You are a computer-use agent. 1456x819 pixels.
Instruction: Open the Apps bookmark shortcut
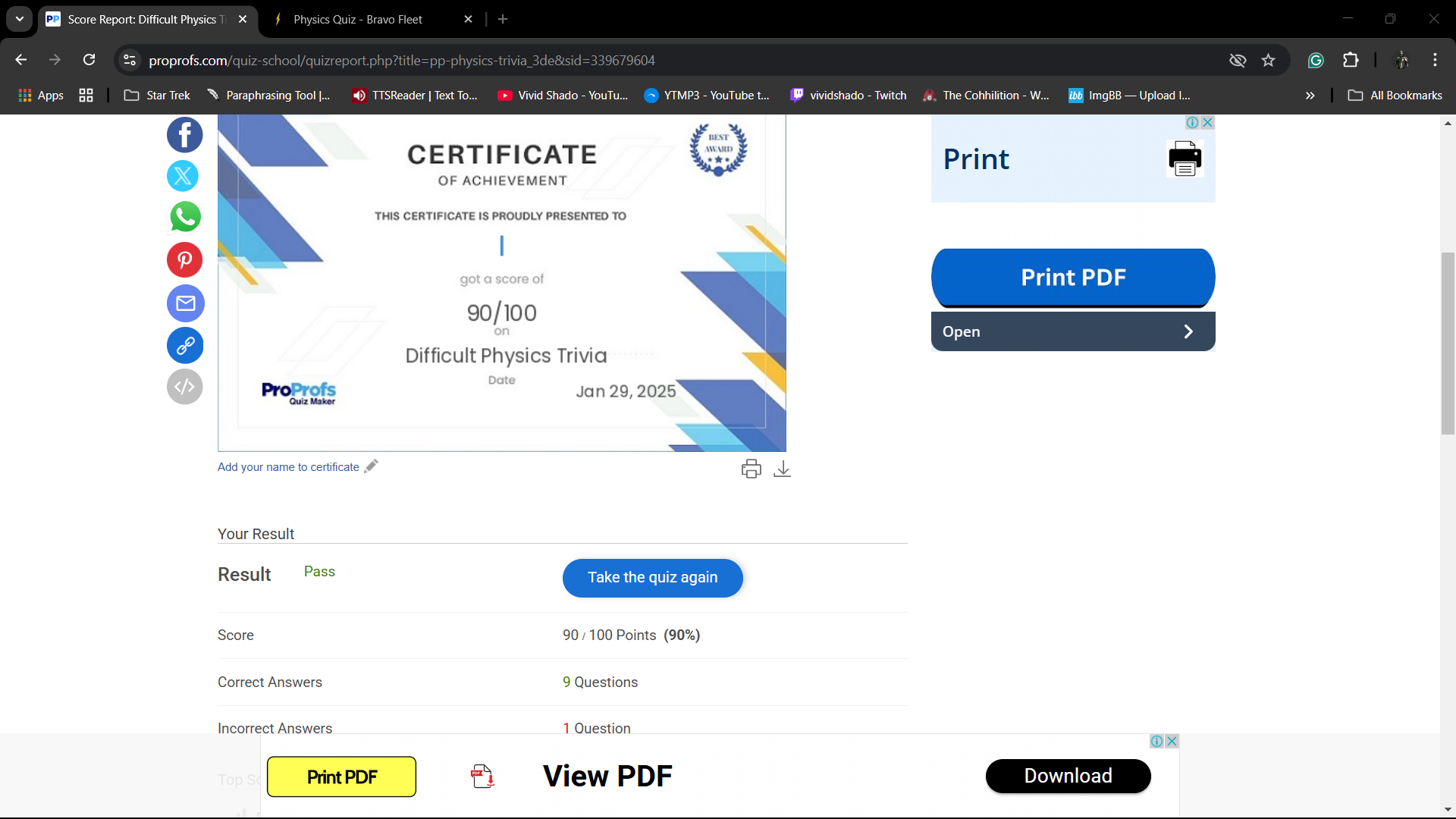41,95
